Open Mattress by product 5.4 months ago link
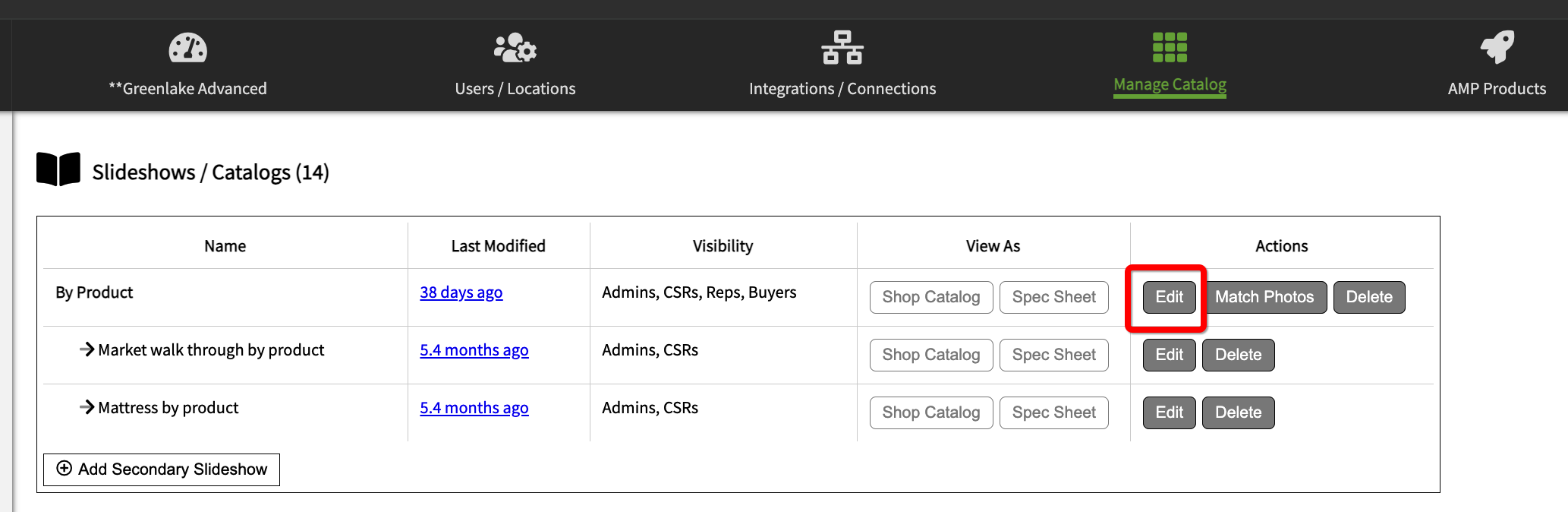Screen dimensions: 1568x512 (474, 408)
